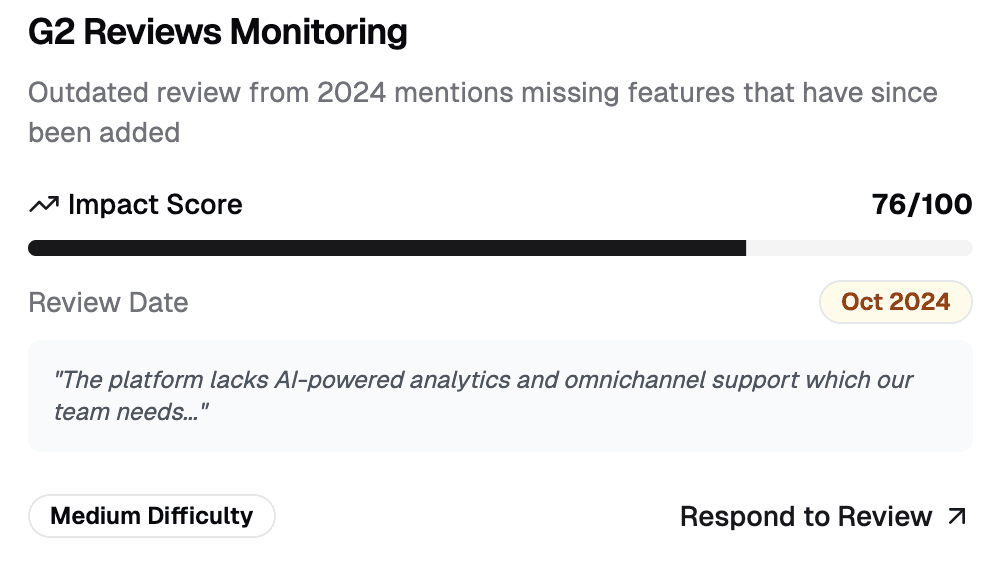The image size is (1002, 588).
Task: Click the word 'Monitoring' in the heading
Action: coord(318,32)
